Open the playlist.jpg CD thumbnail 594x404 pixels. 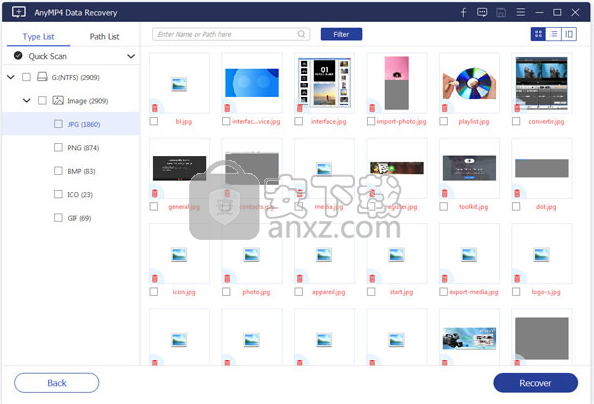click(x=469, y=83)
